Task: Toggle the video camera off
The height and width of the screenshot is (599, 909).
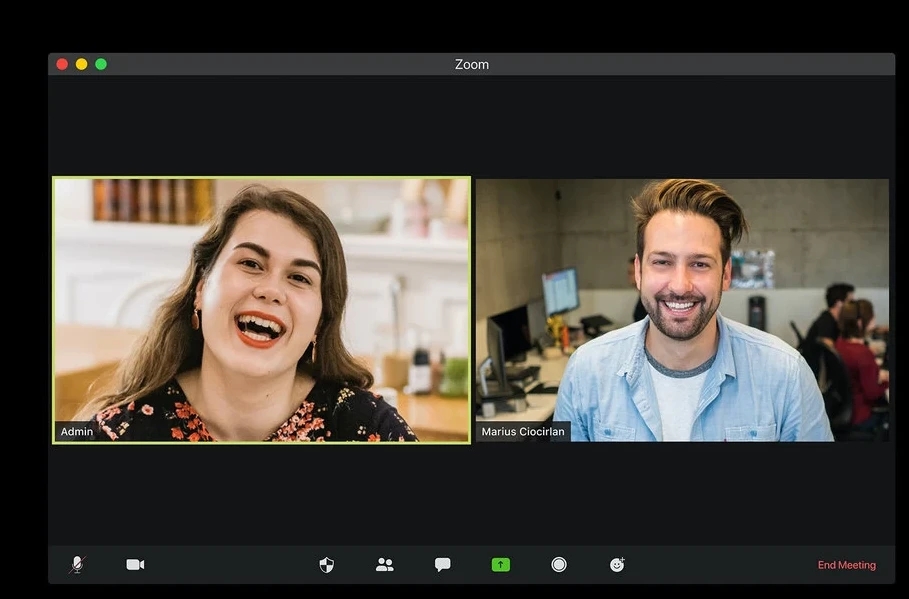Action: [135, 565]
